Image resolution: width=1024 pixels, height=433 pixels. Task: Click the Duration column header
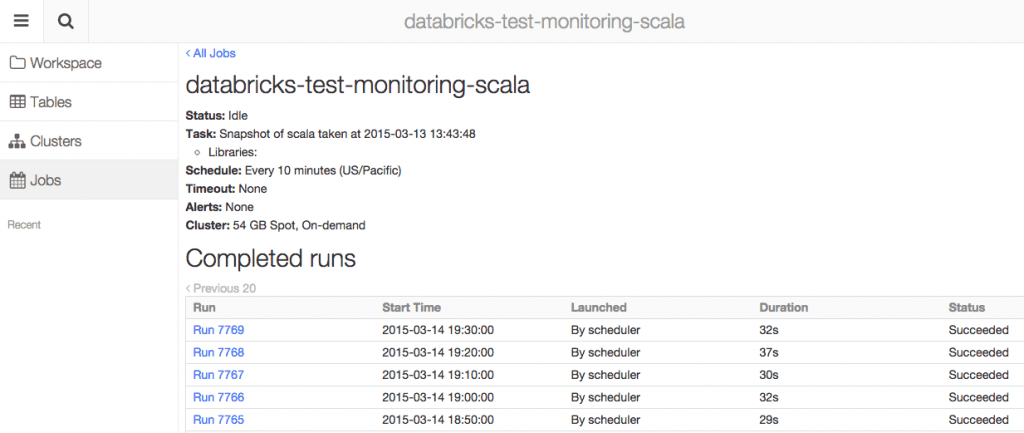coord(783,308)
